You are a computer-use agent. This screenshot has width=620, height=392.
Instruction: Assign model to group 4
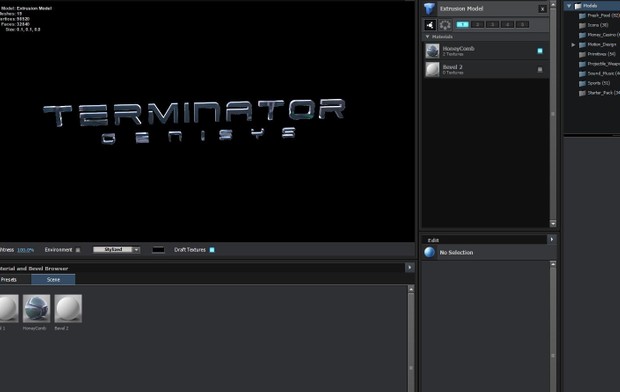[507, 25]
